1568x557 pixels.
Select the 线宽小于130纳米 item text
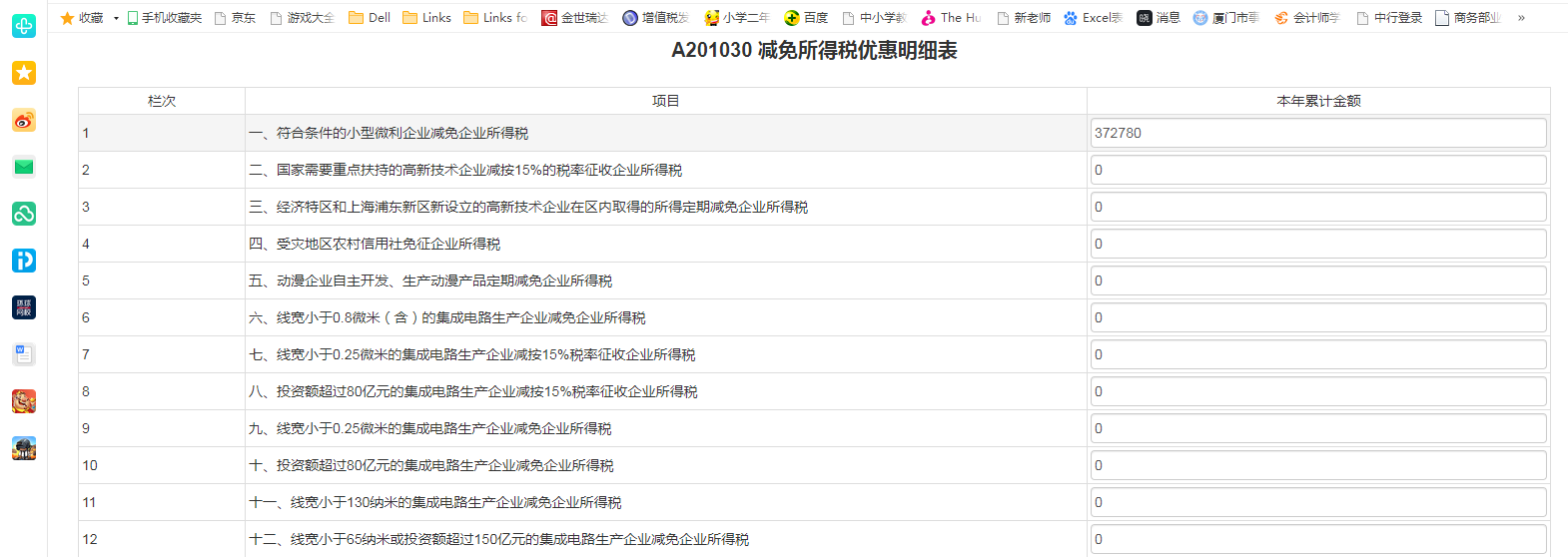[x=435, y=502]
